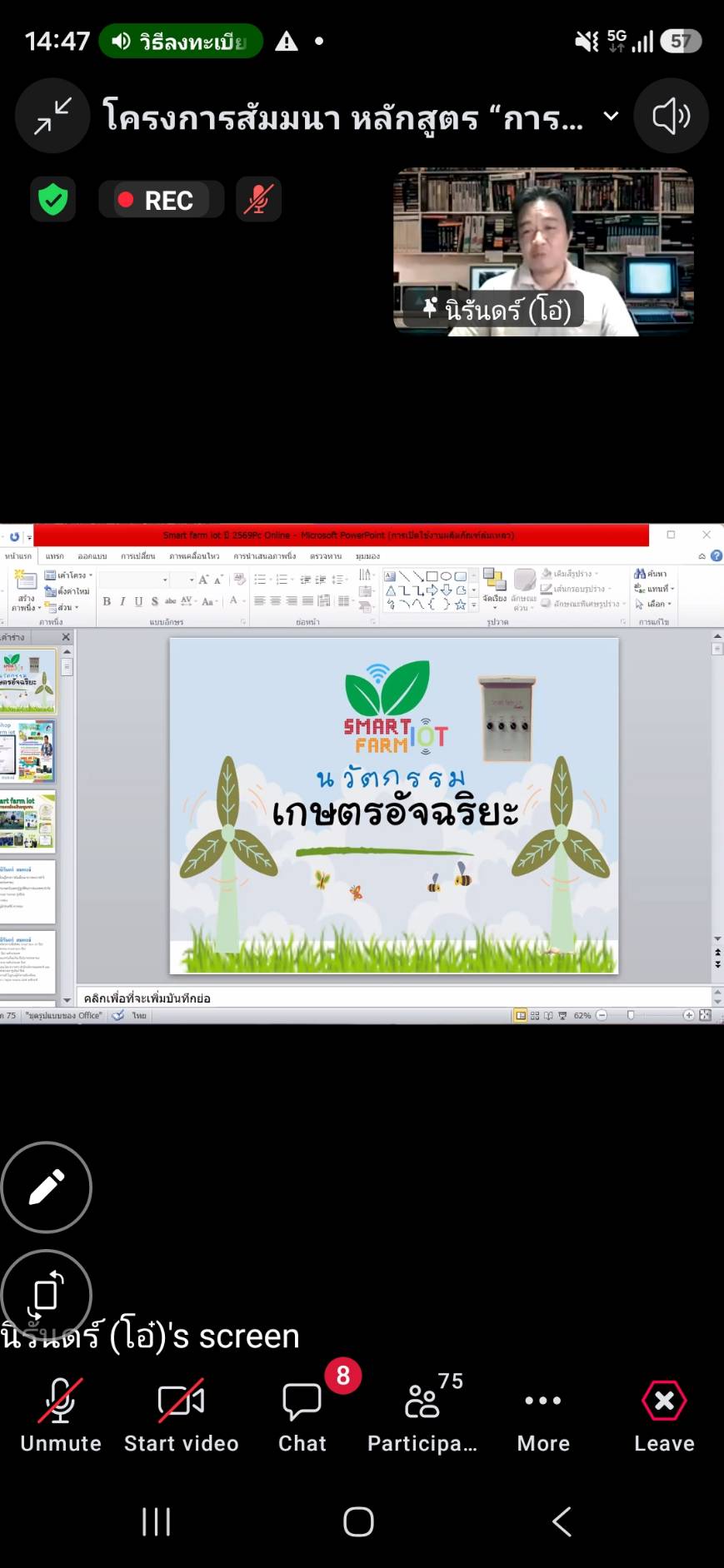Screen dimensions: 724x1568
Task: Open เติมสีรูปร่าง shape fill dropdown
Action: click(570, 574)
